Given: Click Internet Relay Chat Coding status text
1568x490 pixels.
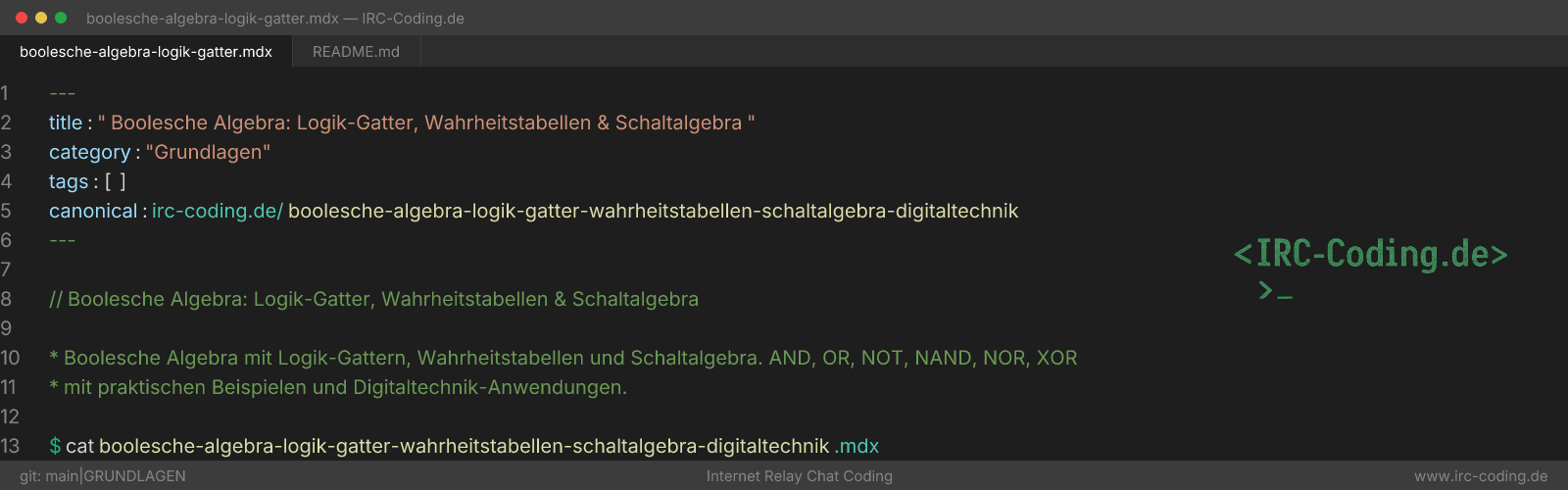Looking at the screenshot, I should (800, 476).
